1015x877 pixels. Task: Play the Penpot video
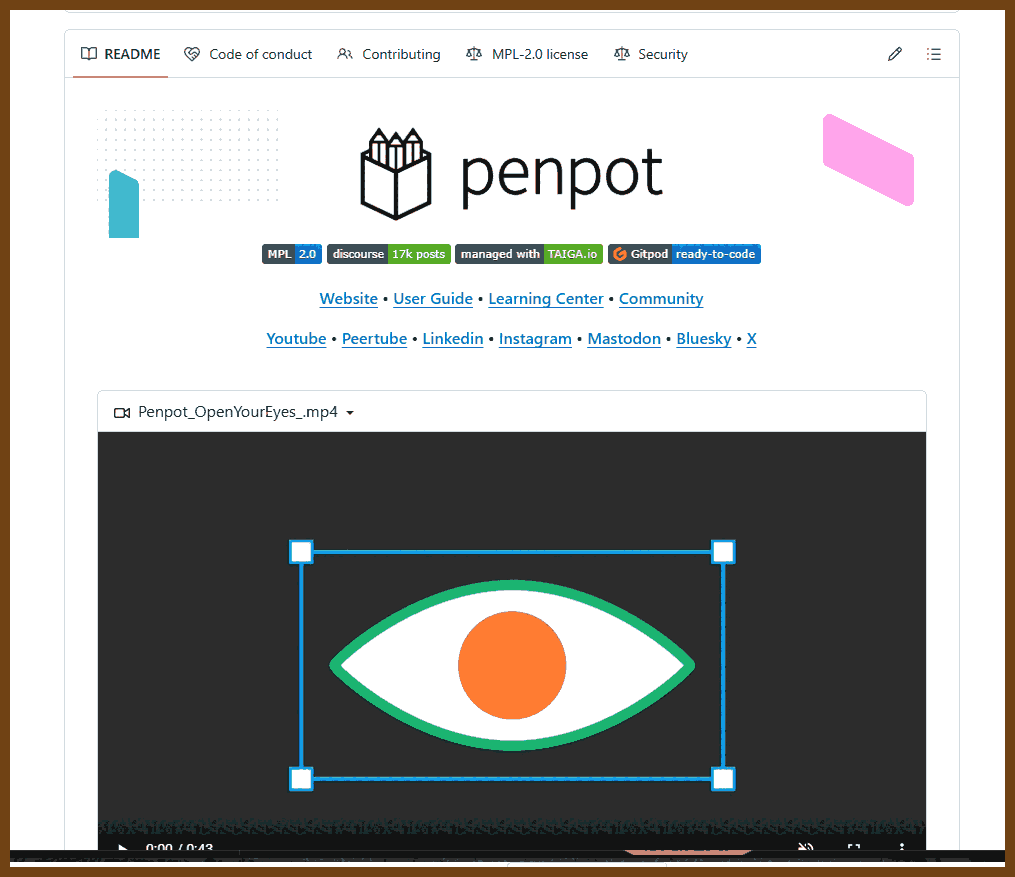123,848
